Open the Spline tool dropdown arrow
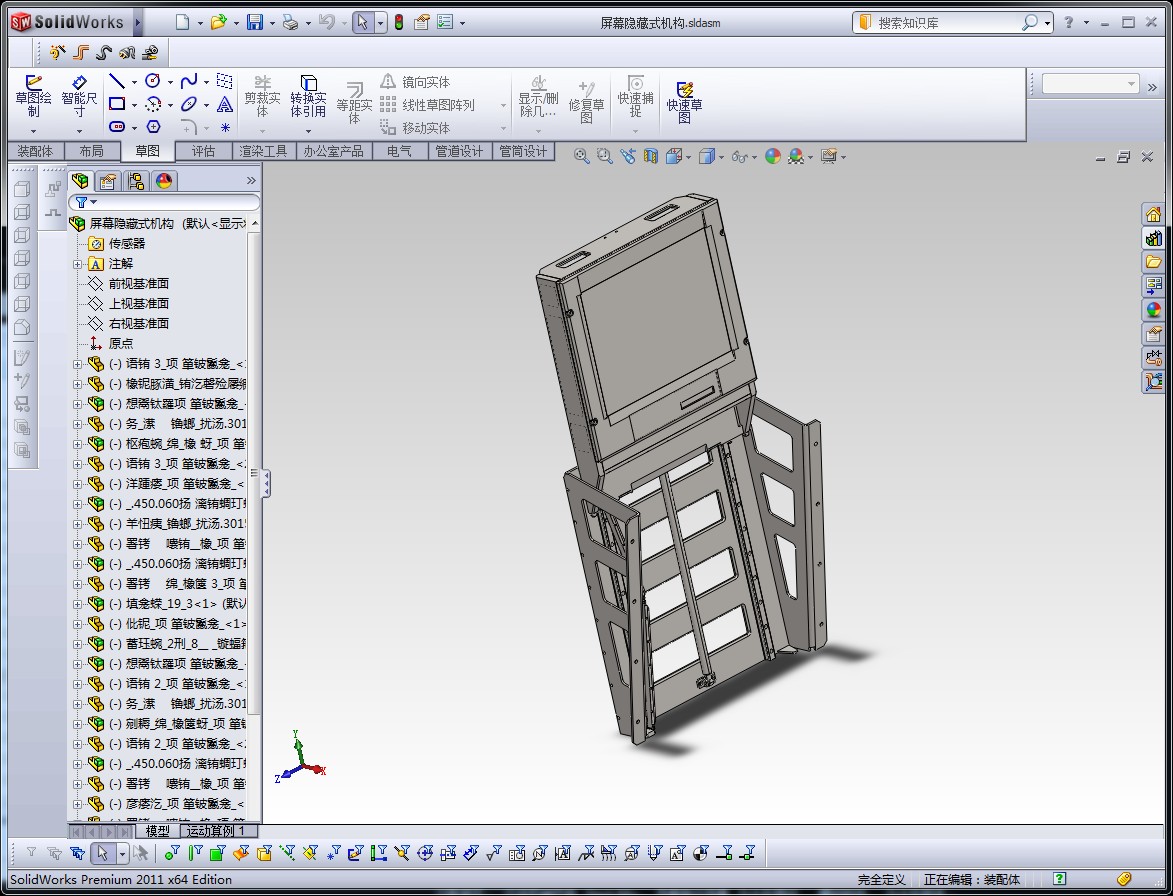Screen dimensions: 1173x896 pos(206,82)
